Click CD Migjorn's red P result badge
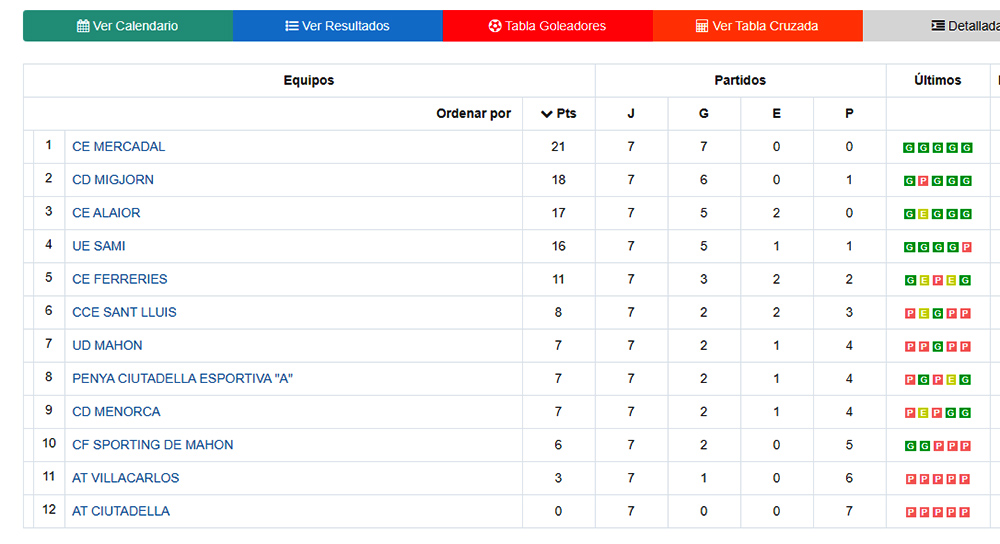Image resolution: width=1000 pixels, height=544 pixels. (924, 181)
